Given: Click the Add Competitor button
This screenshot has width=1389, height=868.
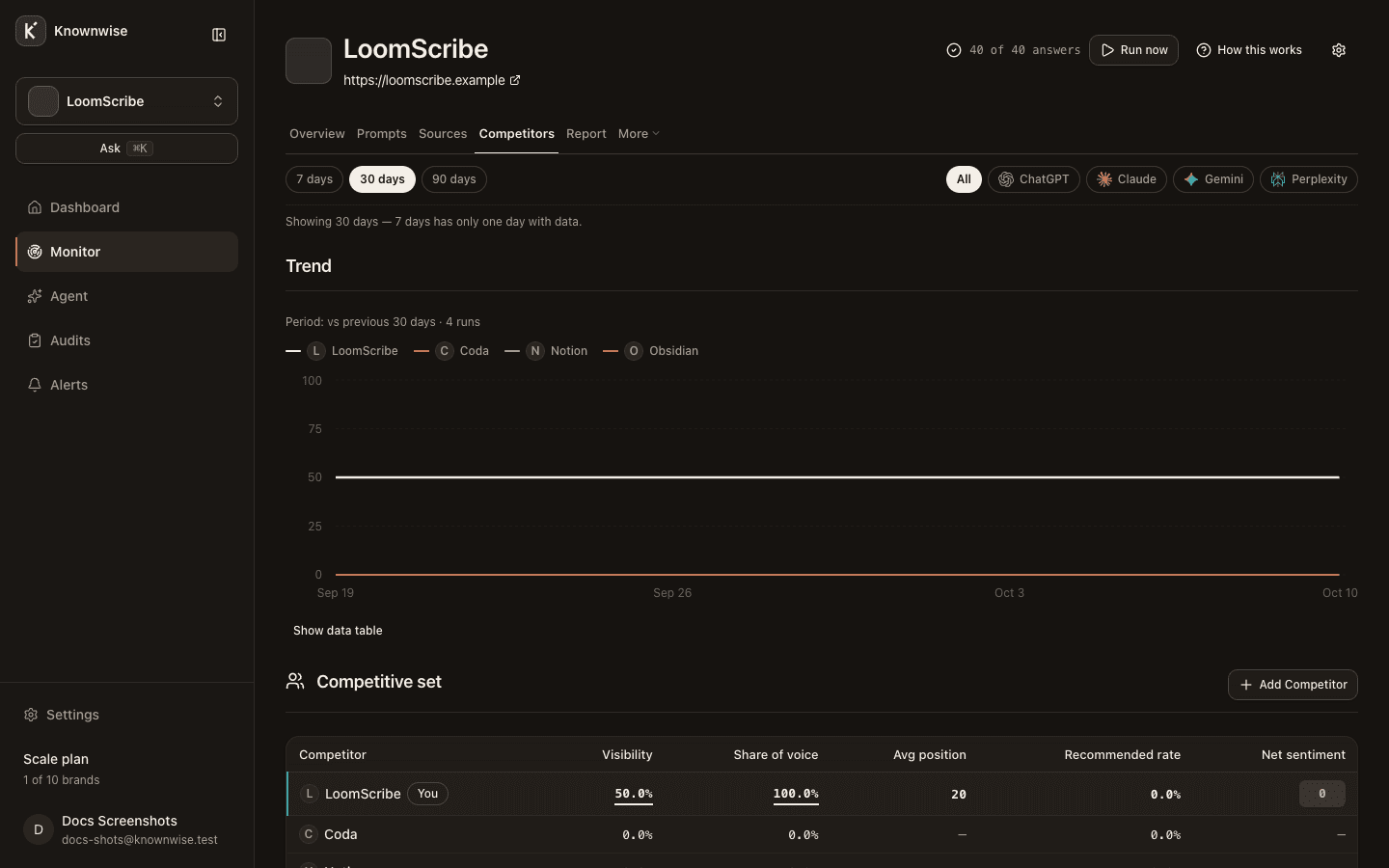Looking at the screenshot, I should click(x=1293, y=685).
